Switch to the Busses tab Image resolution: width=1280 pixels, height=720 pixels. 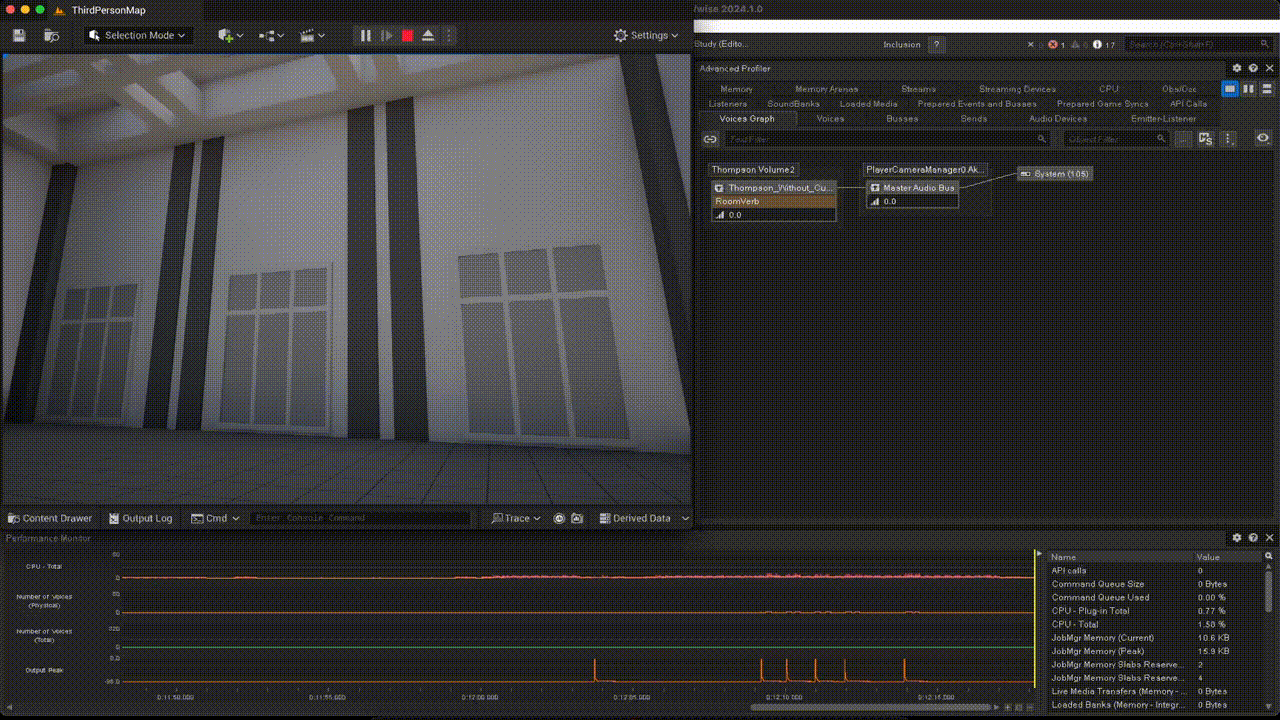pos(902,119)
